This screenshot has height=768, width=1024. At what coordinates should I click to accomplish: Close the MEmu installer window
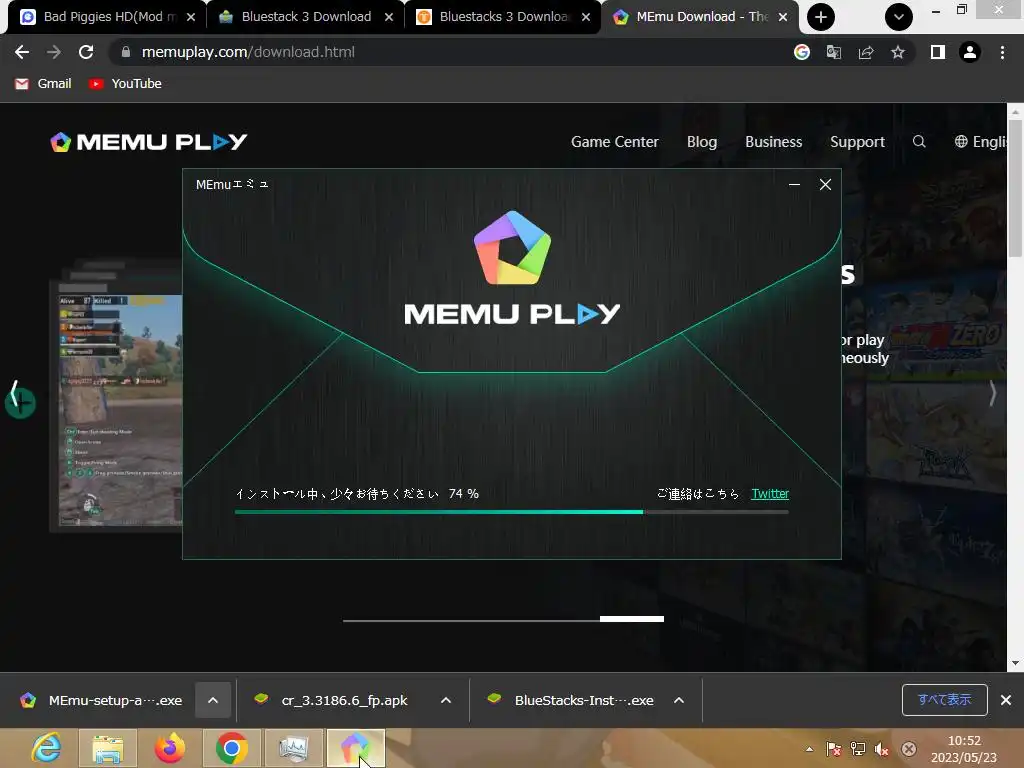[825, 185]
